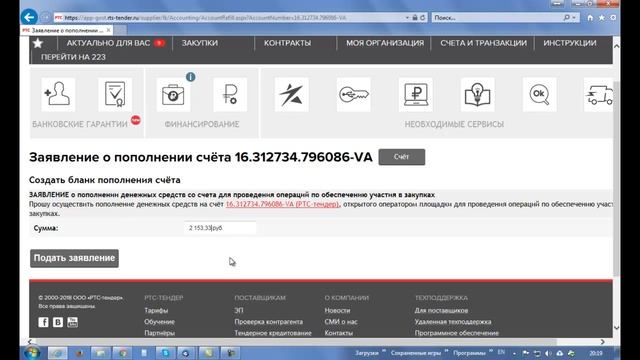This screenshot has width=640, height=360.
Task: Open Проверка контрагента footer link
Action: point(269,322)
